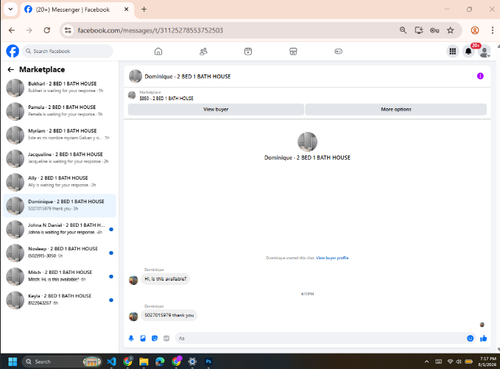Open the conversation information icon
This screenshot has height=369, width=500.
pos(480,76)
